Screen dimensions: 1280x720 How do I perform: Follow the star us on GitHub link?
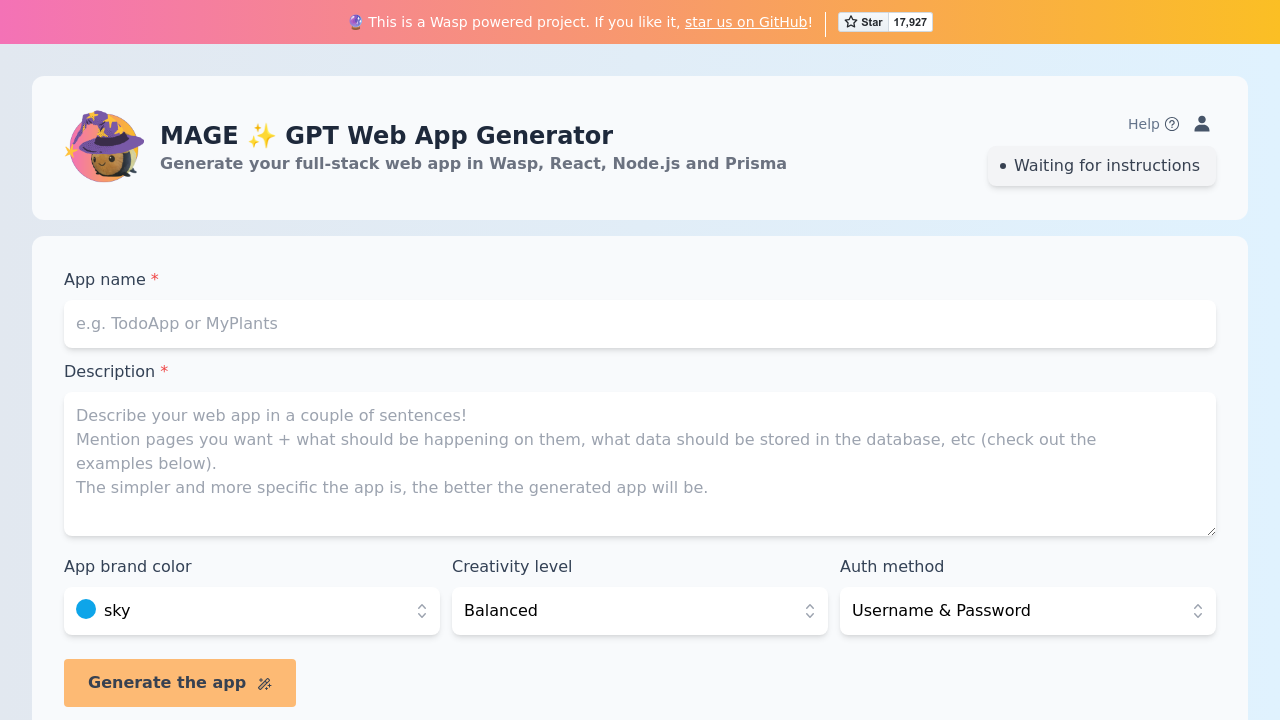745,21
